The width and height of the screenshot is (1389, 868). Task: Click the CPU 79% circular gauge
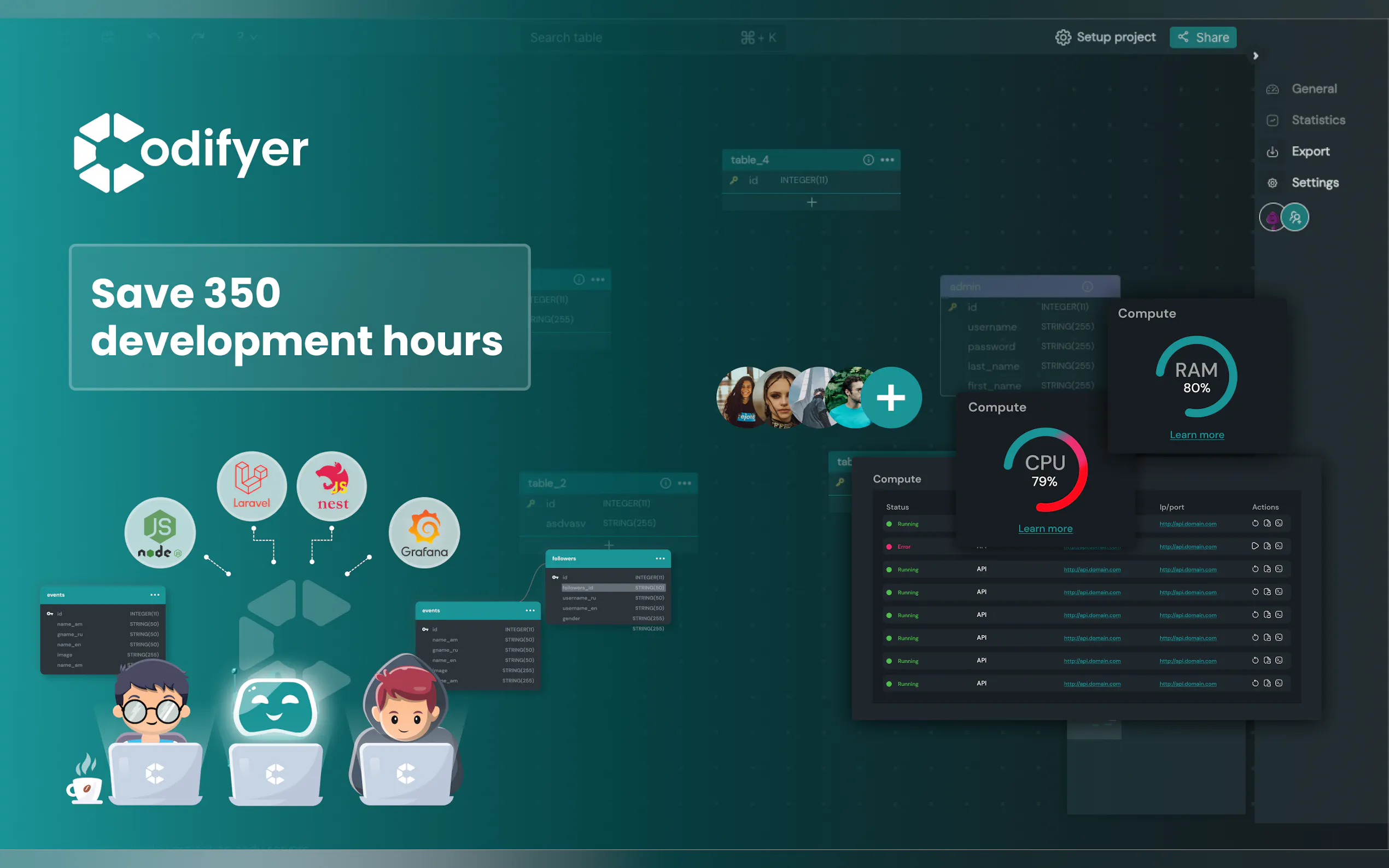[x=1045, y=470]
